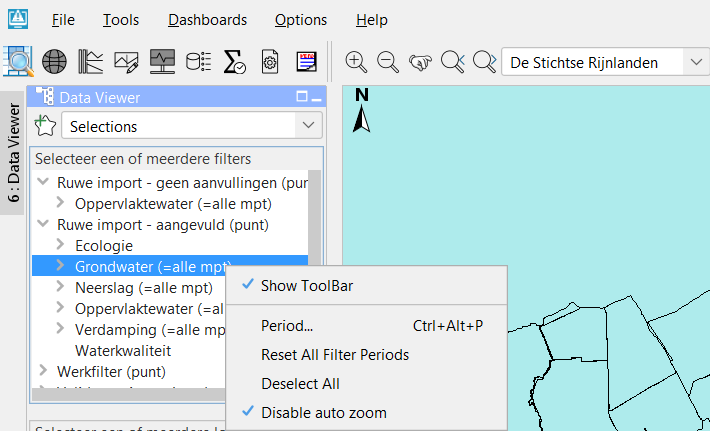Click the zoom in magnifier
The width and height of the screenshot is (710, 431).
356,62
